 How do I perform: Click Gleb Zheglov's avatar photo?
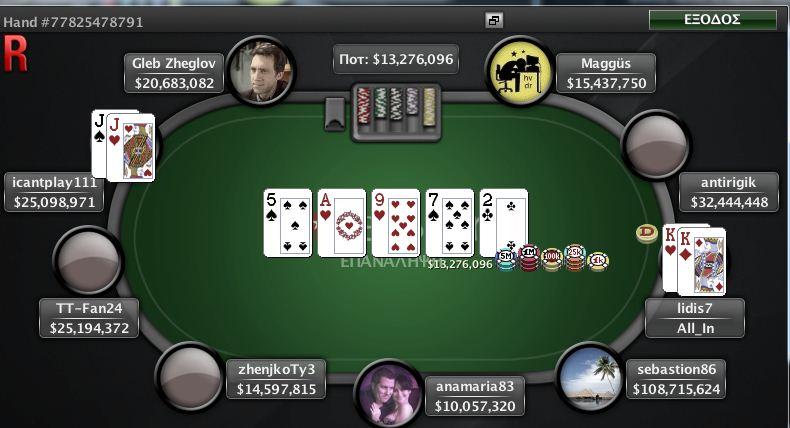(260, 71)
